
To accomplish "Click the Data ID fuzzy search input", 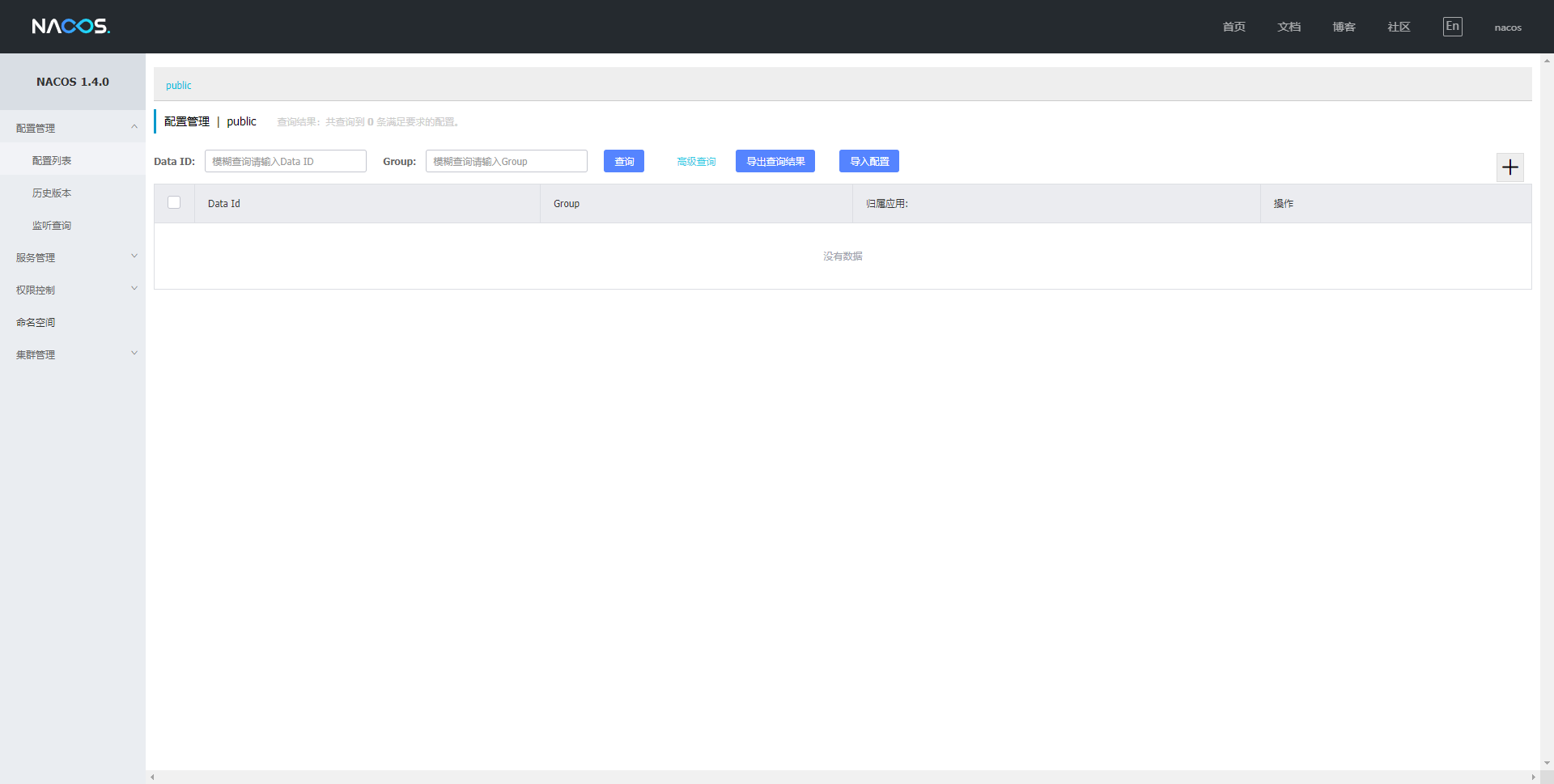I will [x=285, y=161].
